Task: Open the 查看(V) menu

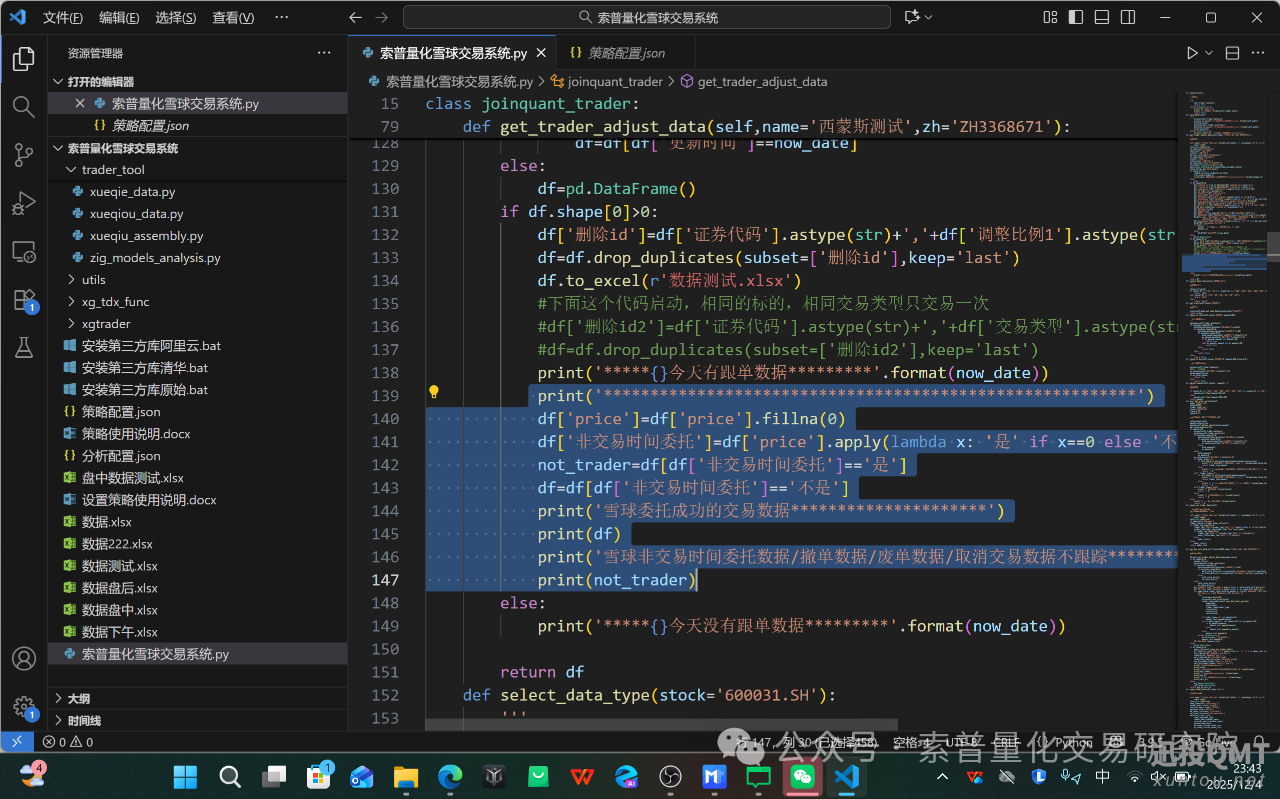Action: pyautogui.click(x=234, y=17)
